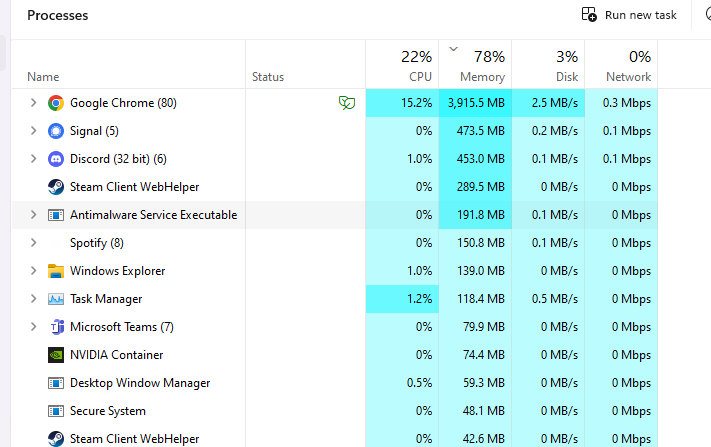
Task: Select the Google Chrome (80) process name
Action: coord(123,103)
